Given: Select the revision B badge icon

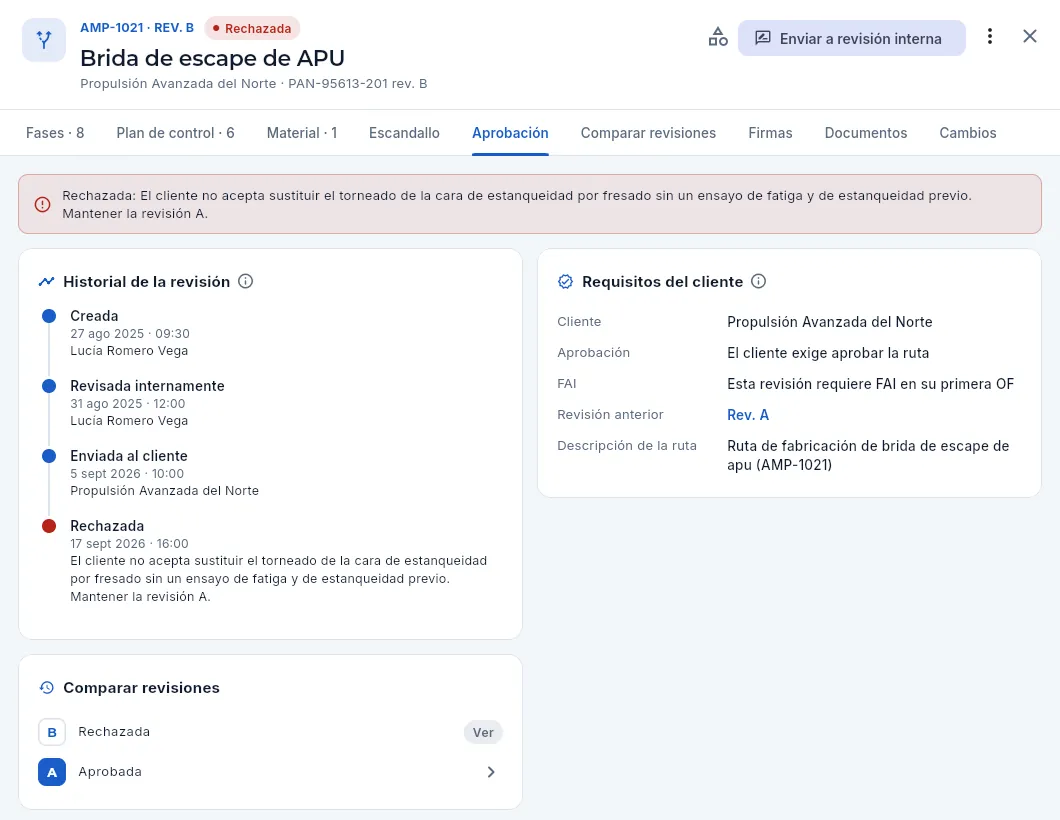Looking at the screenshot, I should pyautogui.click(x=52, y=732).
